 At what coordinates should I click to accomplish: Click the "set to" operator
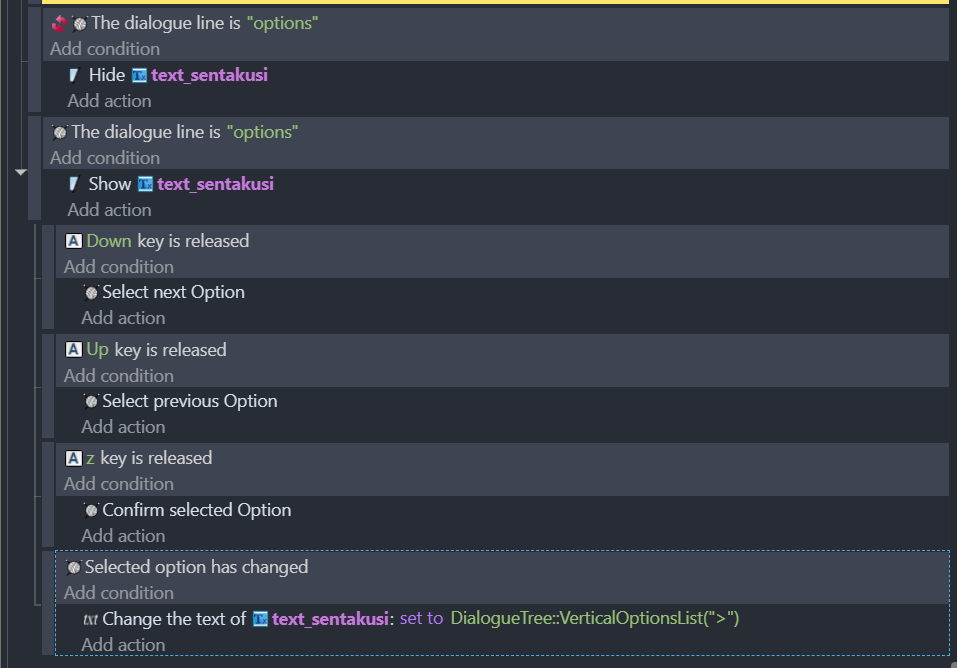(x=421, y=619)
